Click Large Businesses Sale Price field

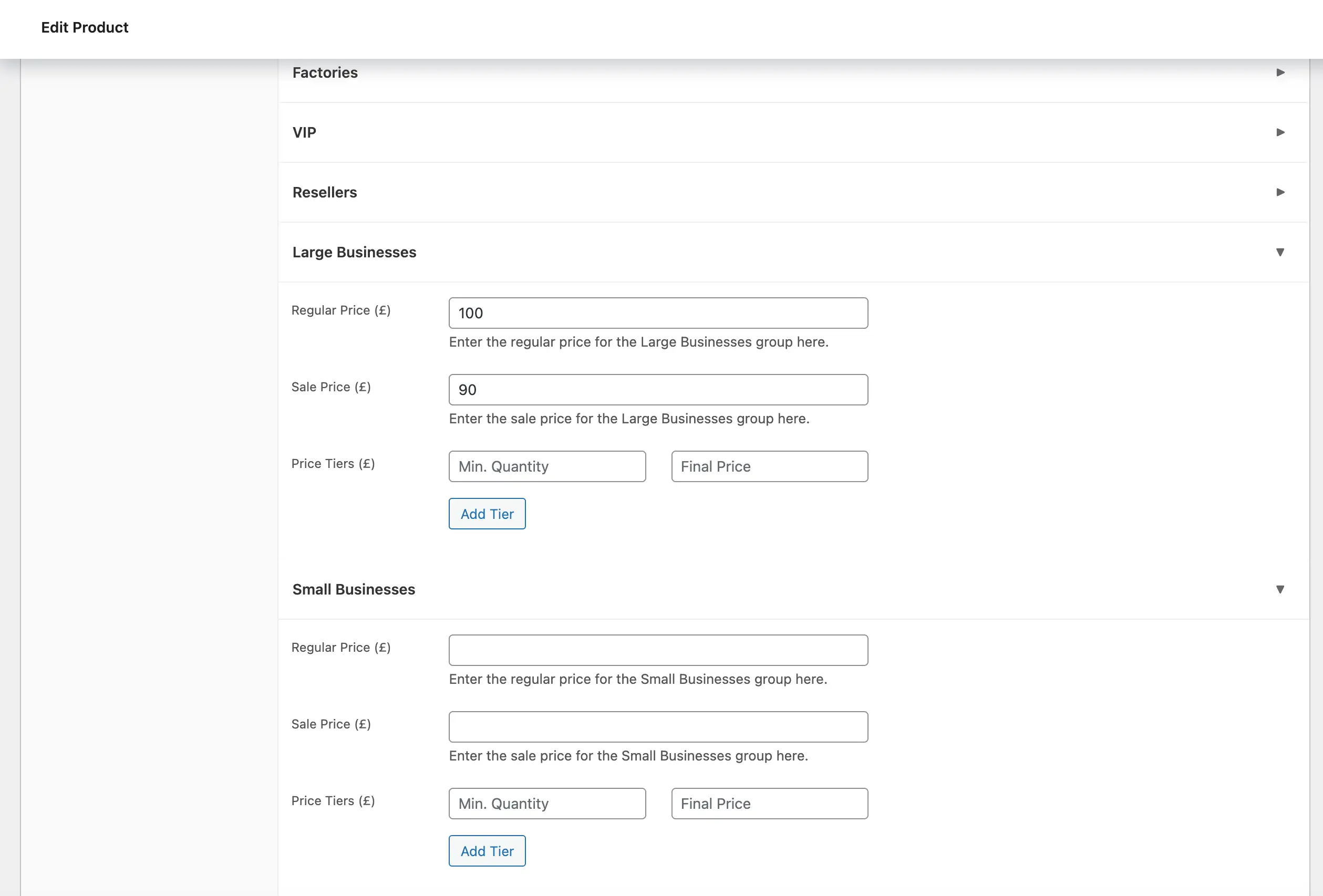(658, 390)
